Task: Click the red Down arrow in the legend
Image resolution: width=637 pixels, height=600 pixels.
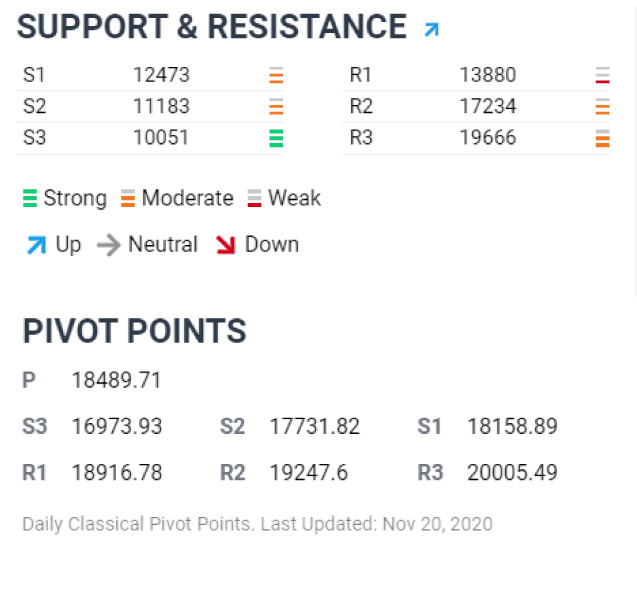Action: (x=226, y=245)
